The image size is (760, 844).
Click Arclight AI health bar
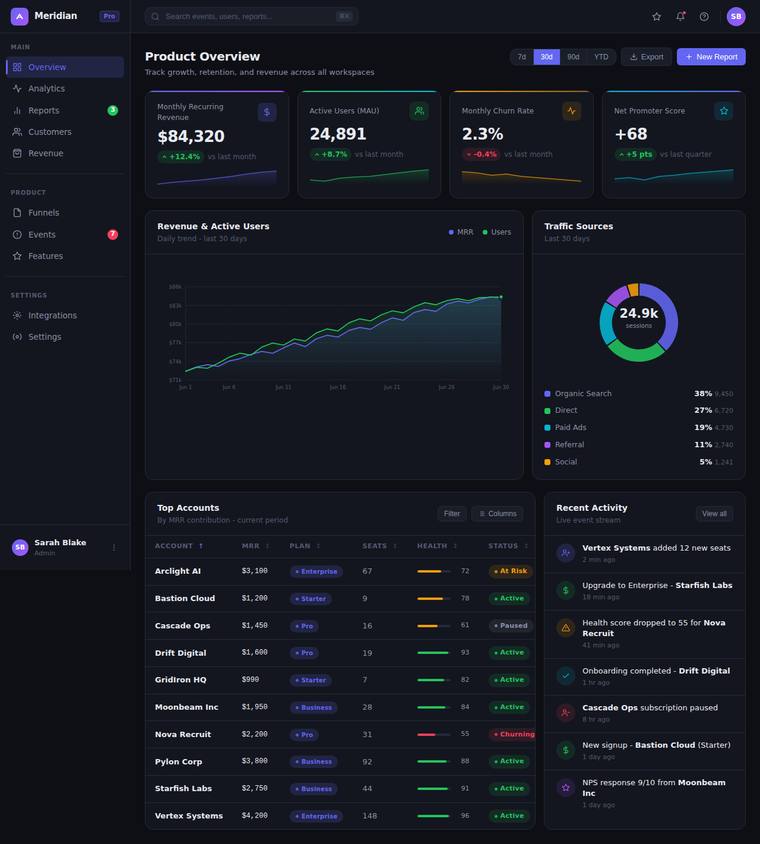click(434, 571)
